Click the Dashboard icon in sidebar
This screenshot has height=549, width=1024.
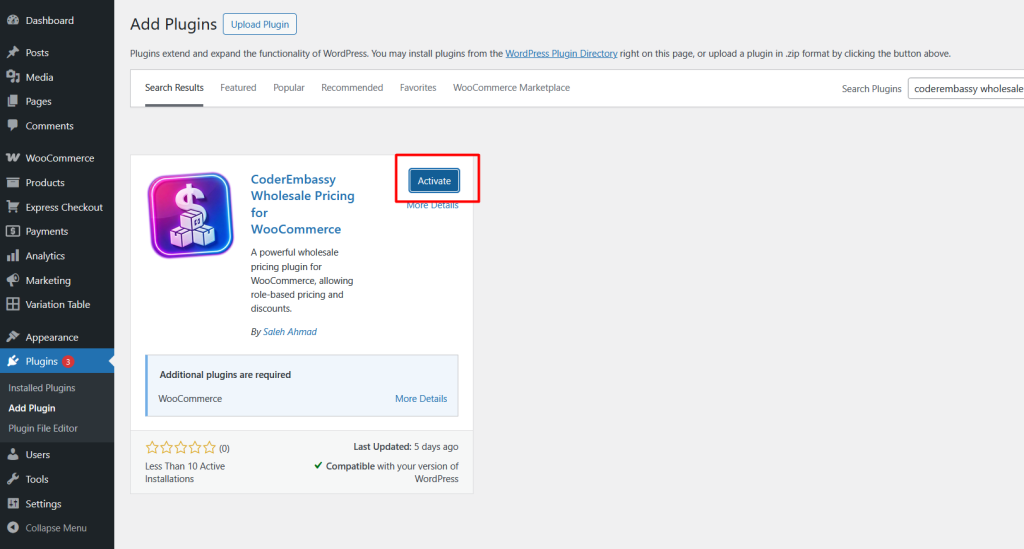[x=12, y=20]
